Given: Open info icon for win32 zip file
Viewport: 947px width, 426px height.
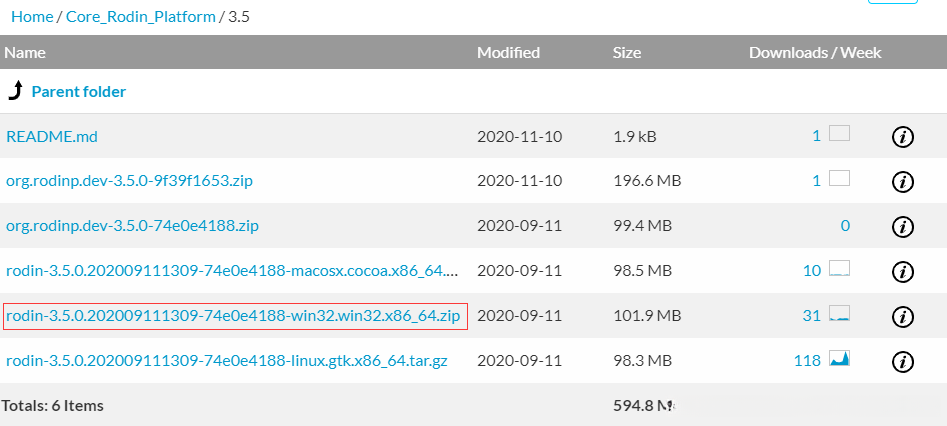Looking at the screenshot, I should click(902, 317).
